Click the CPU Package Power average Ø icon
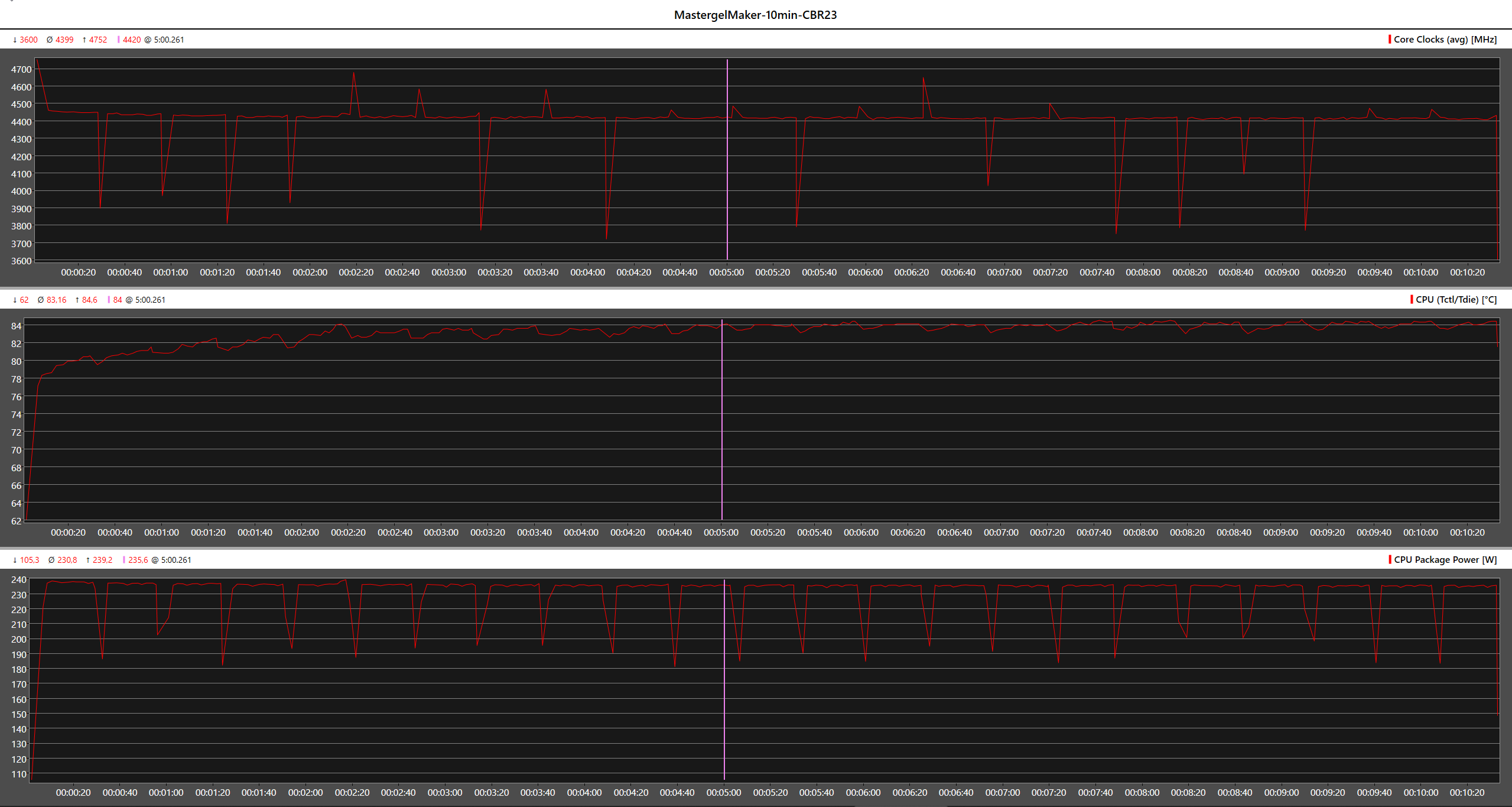This screenshot has height=807, width=1512. 51,560
